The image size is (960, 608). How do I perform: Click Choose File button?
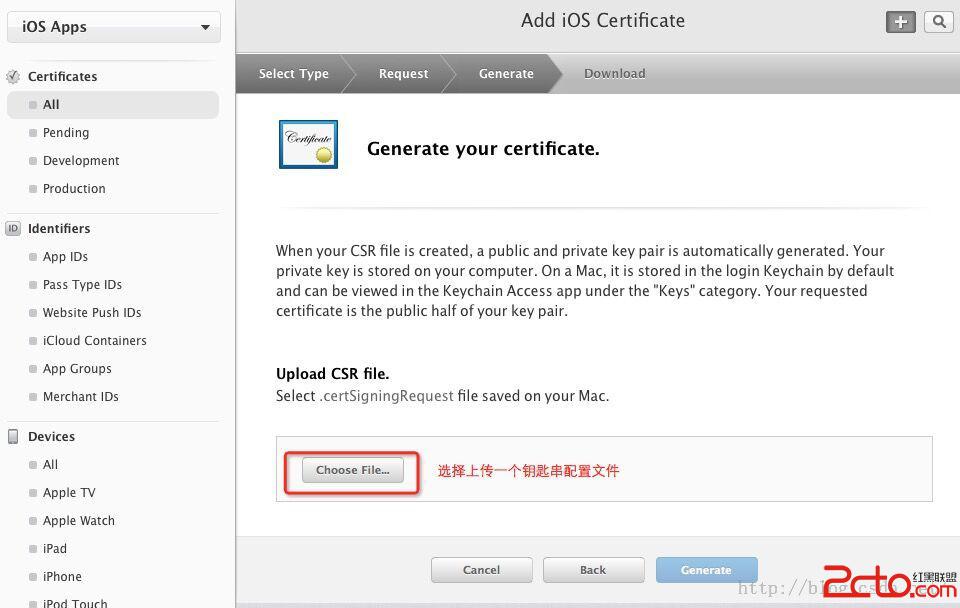pos(353,470)
